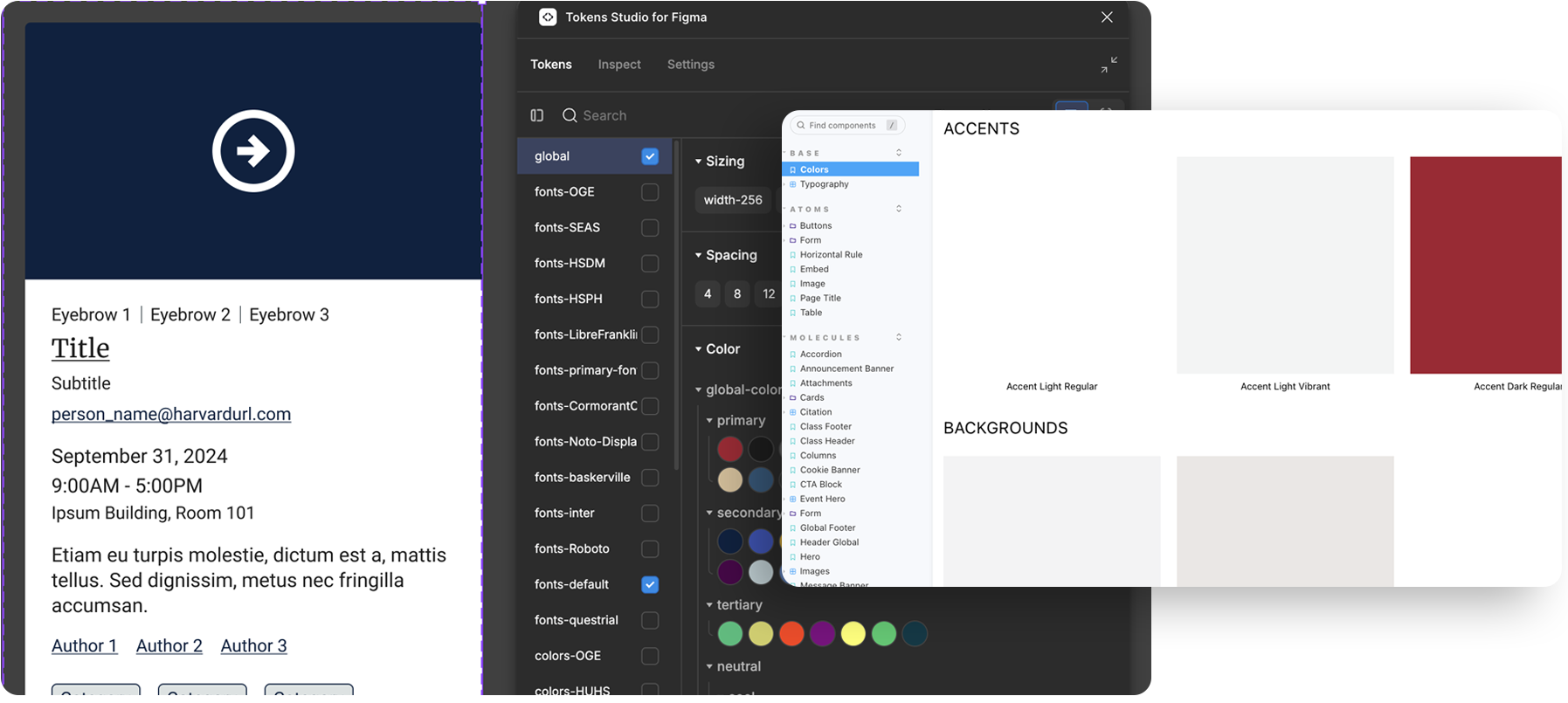The image size is (1568, 703).
Task: Click the search magnifier icon in Tokens Studio
Action: (570, 115)
